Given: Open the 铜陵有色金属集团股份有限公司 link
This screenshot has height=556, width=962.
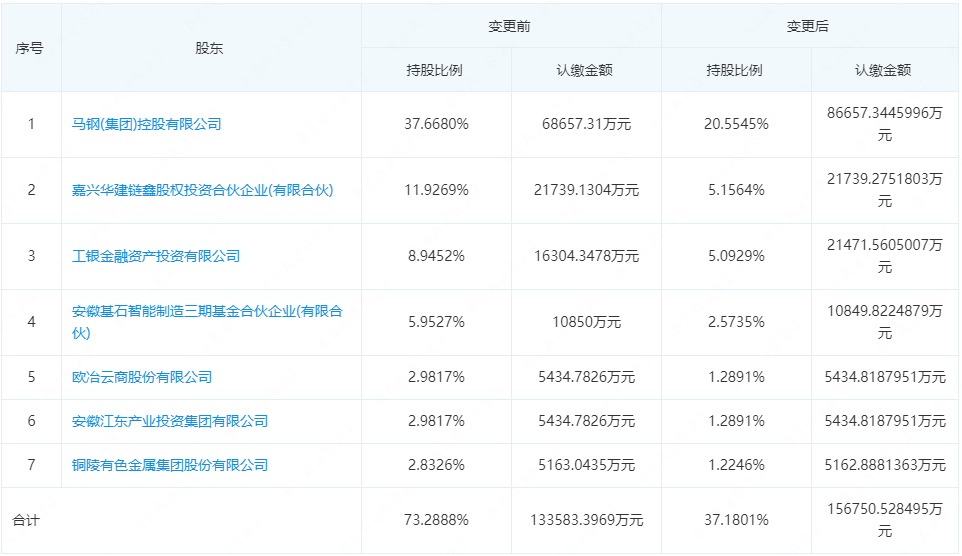Looking at the screenshot, I should 170,466.
